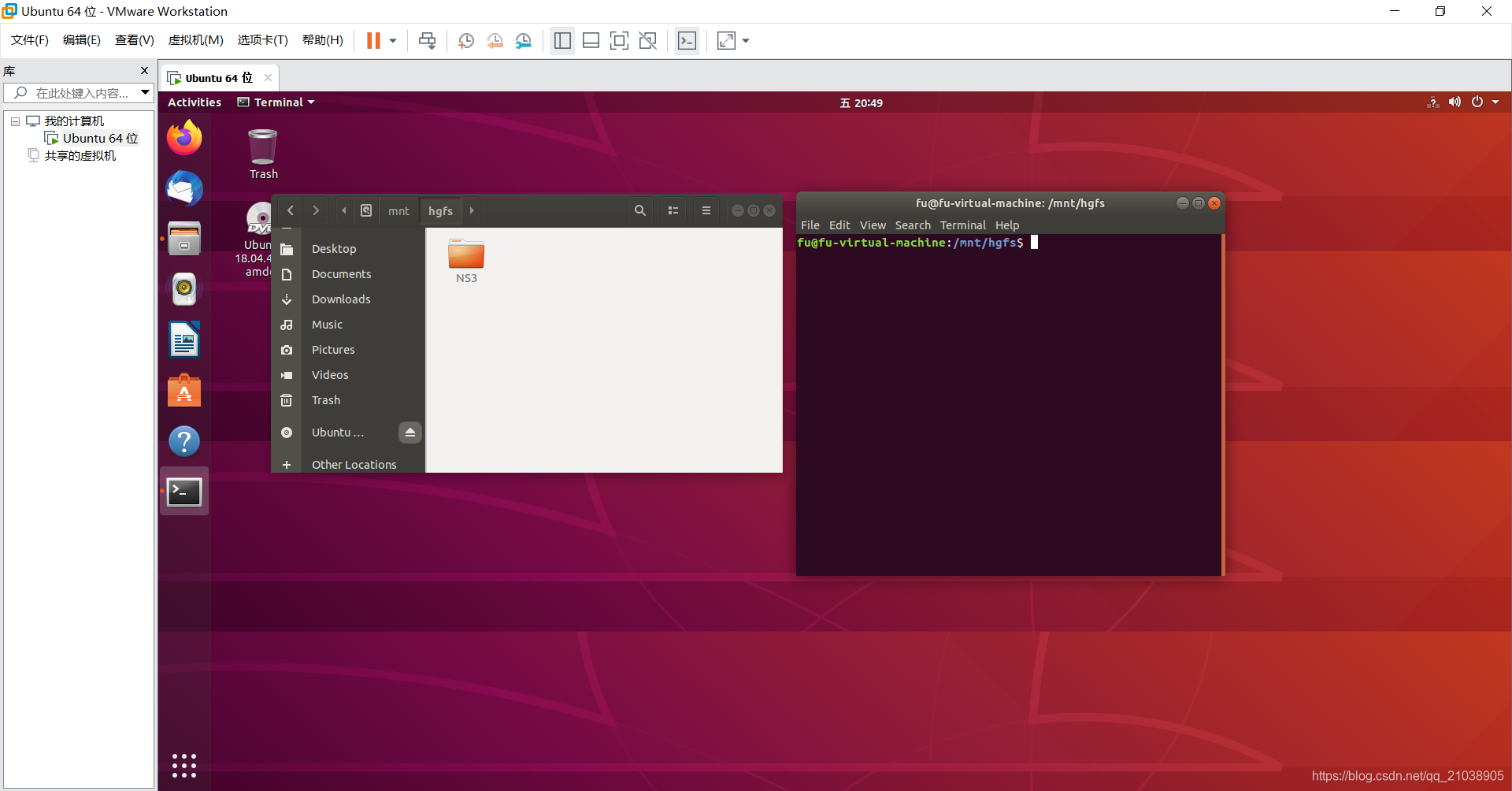Click the clock showing 20:49
The image size is (1512, 791).
click(x=861, y=103)
